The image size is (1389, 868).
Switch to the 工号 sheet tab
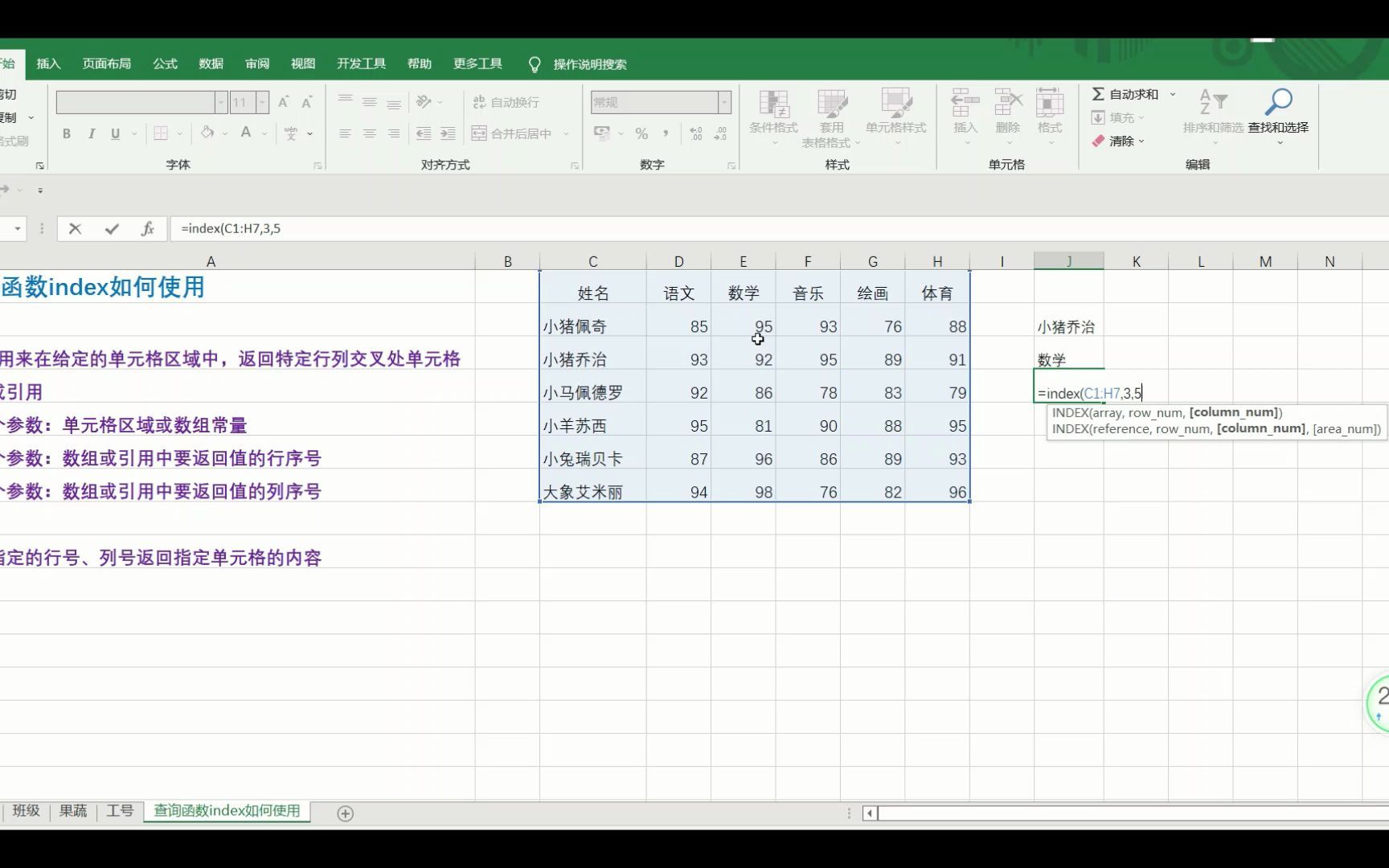click(120, 811)
